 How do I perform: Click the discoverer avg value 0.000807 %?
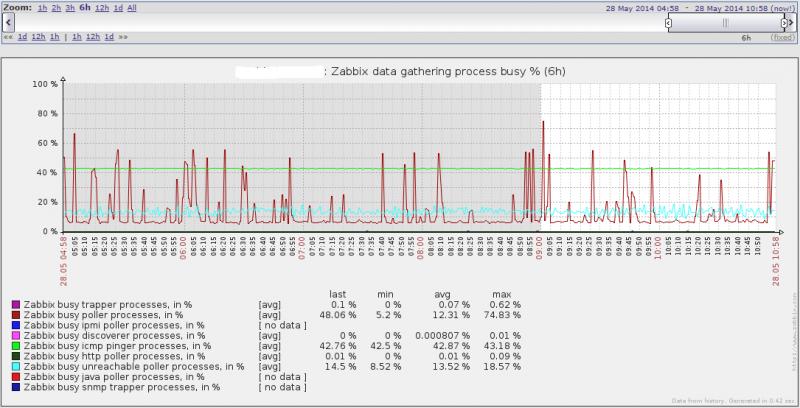[442, 336]
